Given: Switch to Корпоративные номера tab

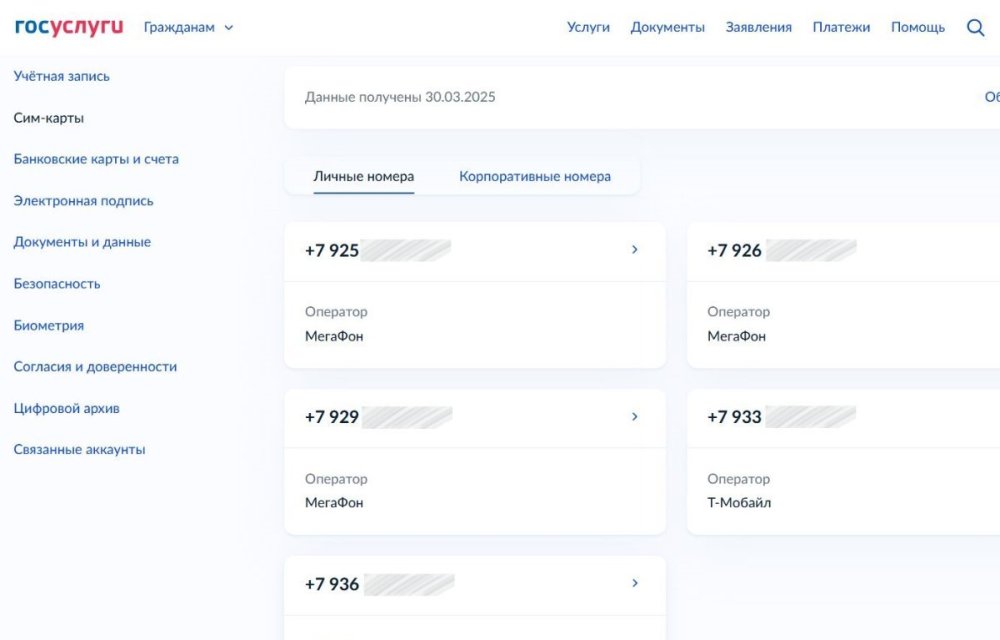Looking at the screenshot, I should [x=535, y=176].
